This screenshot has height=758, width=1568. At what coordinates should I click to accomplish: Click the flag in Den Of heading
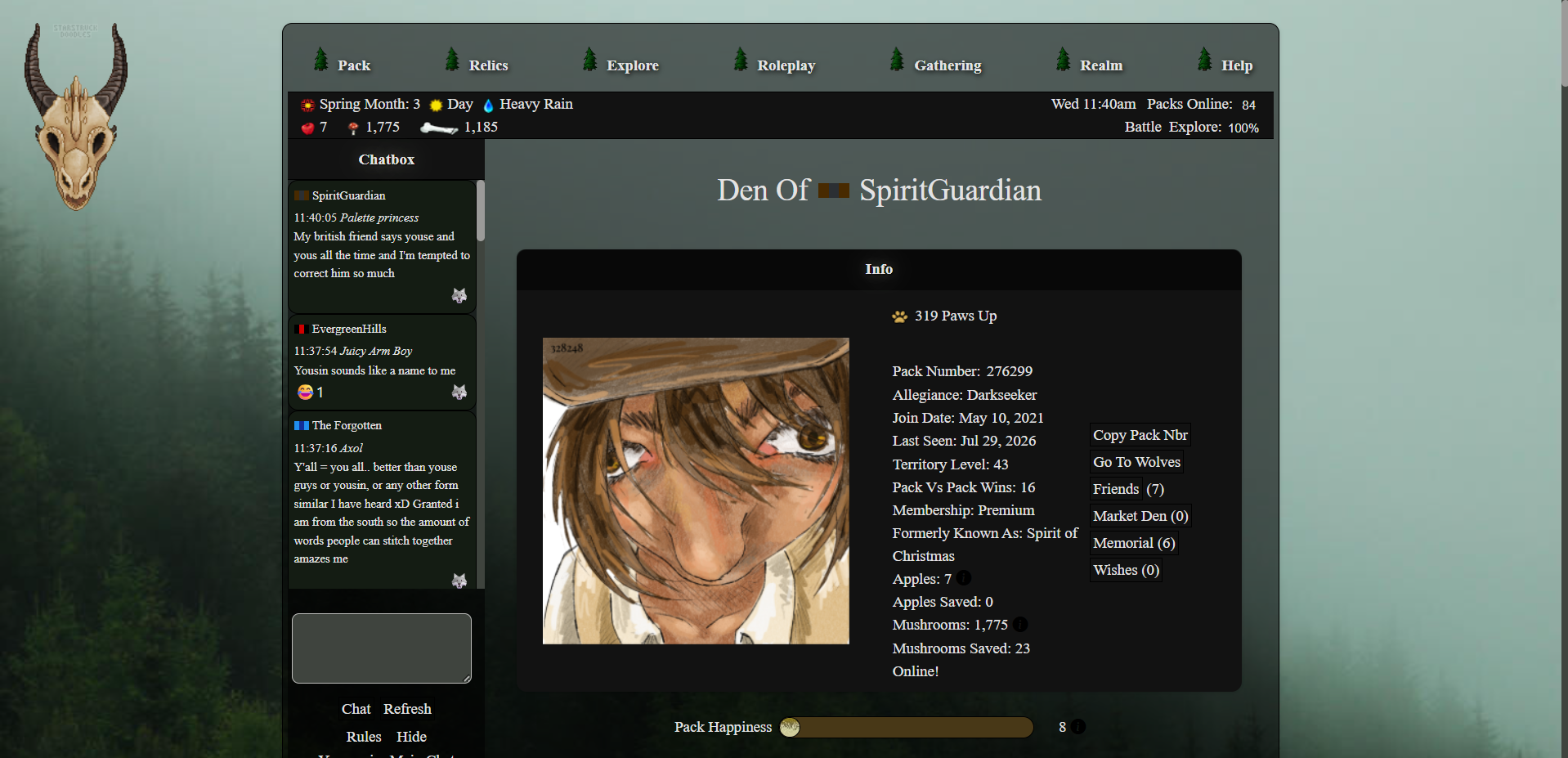coord(834,191)
